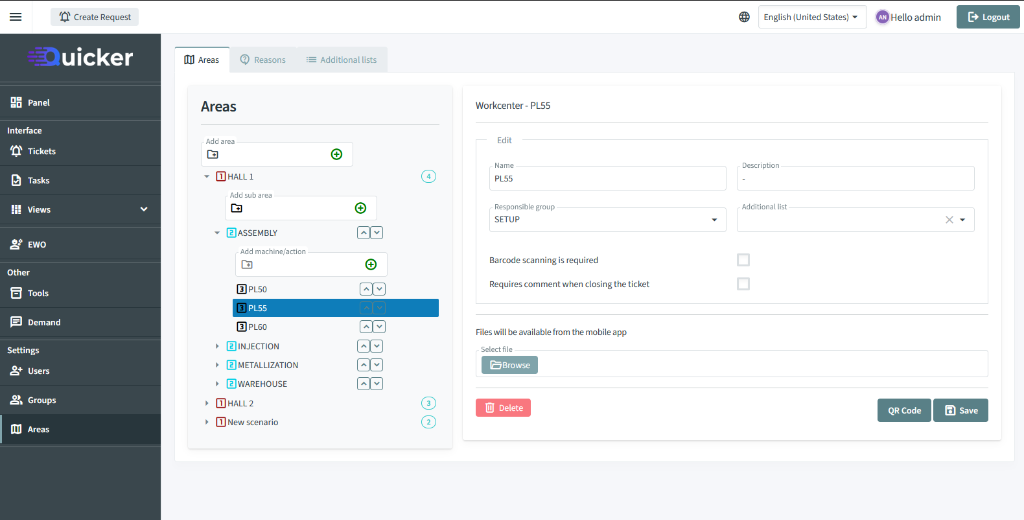The width and height of the screenshot is (1024, 520).
Task: Toggle Requires comment when closing ticket
Action: click(743, 284)
